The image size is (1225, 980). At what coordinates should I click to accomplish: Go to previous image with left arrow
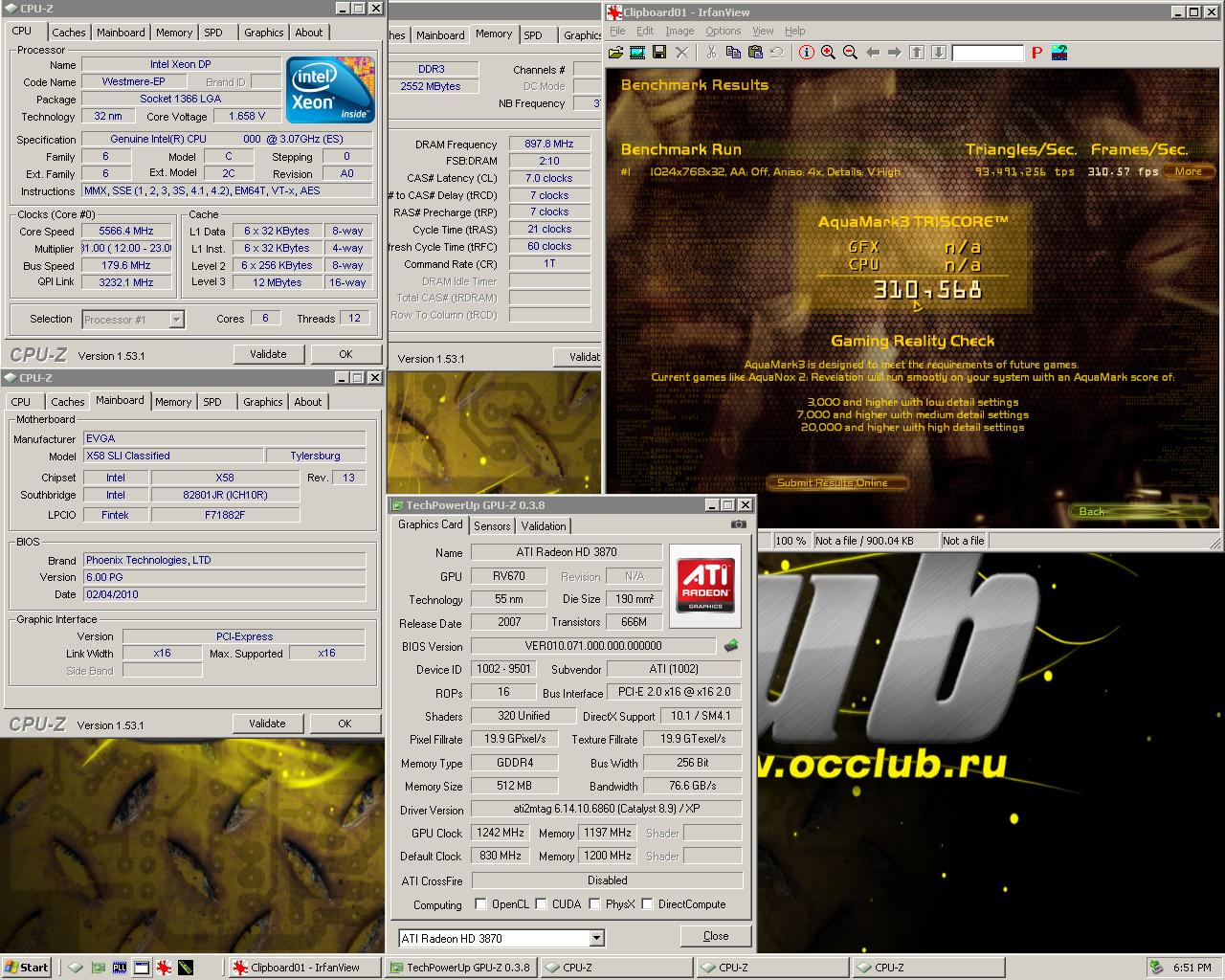coord(872,53)
